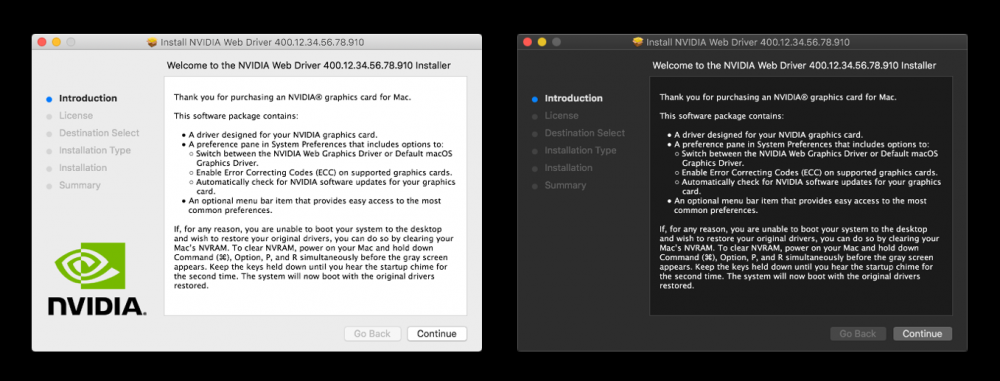Select the Introduction step in the dark window
This screenshot has height=381, width=1000.
(x=573, y=98)
